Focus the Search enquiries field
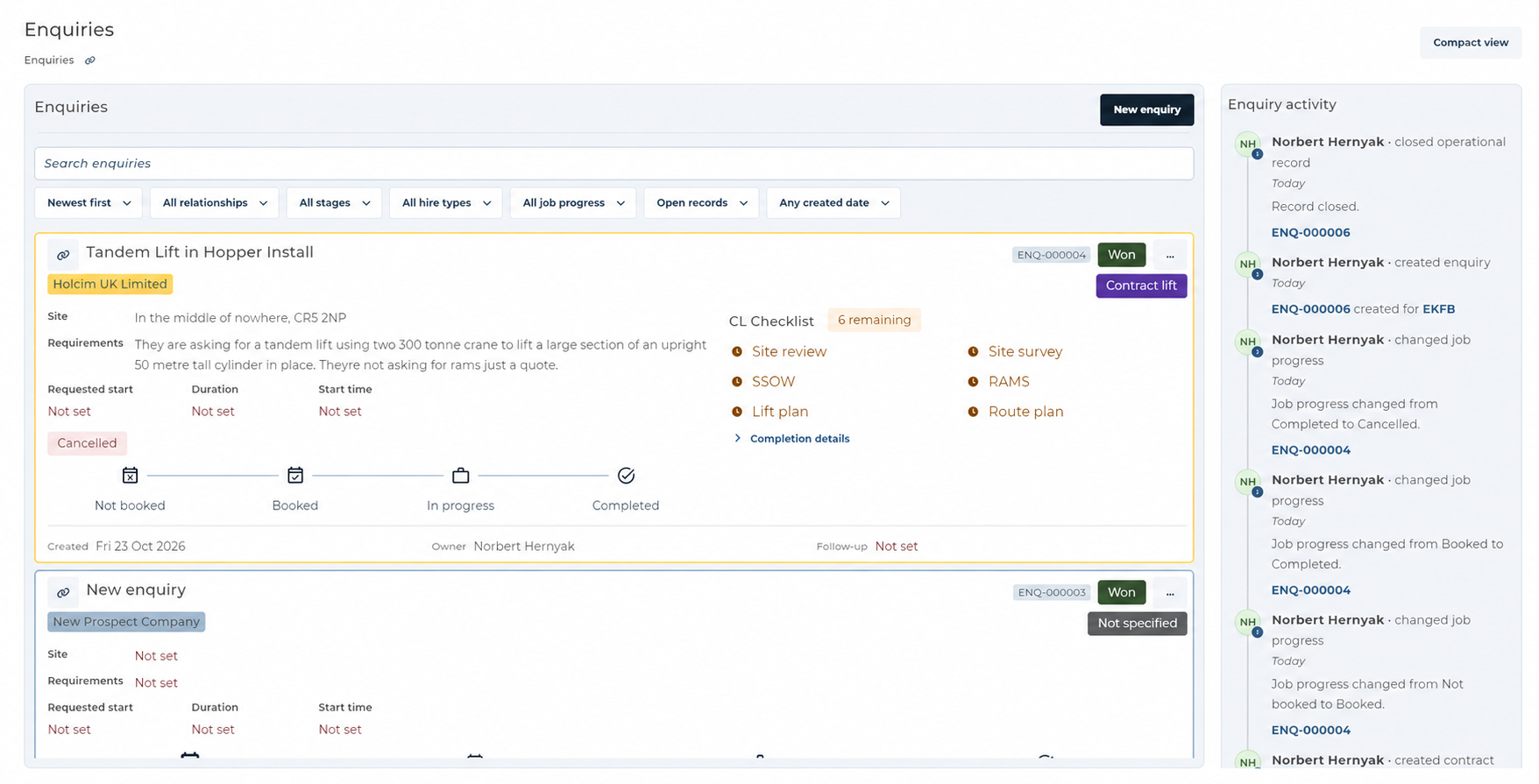This screenshot has width=1539, height=784. tap(613, 164)
